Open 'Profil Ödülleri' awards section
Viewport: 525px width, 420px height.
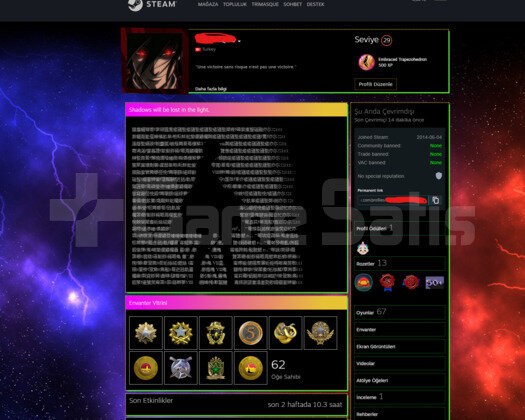pos(399,228)
